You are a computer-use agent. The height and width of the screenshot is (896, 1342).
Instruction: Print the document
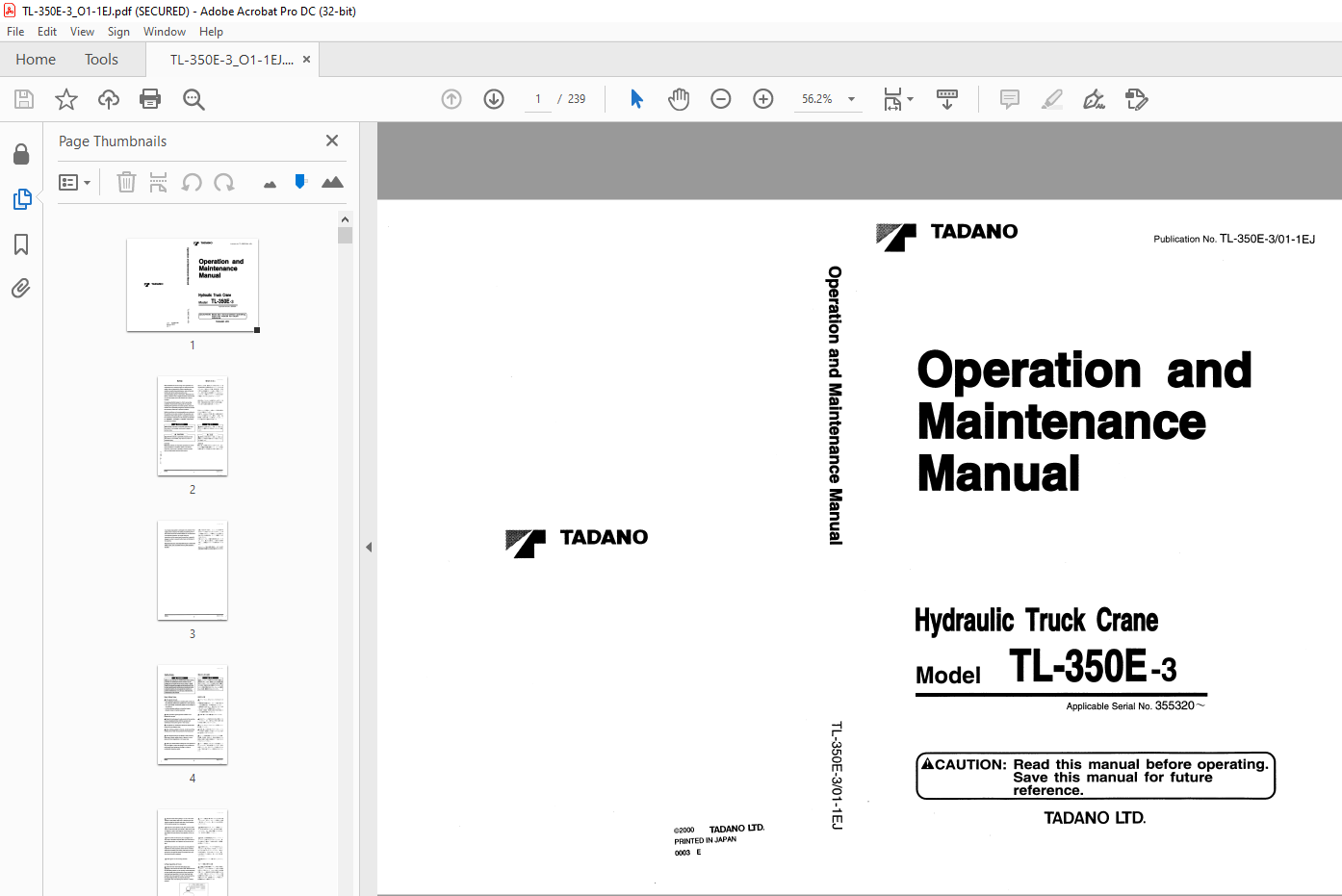coord(150,99)
